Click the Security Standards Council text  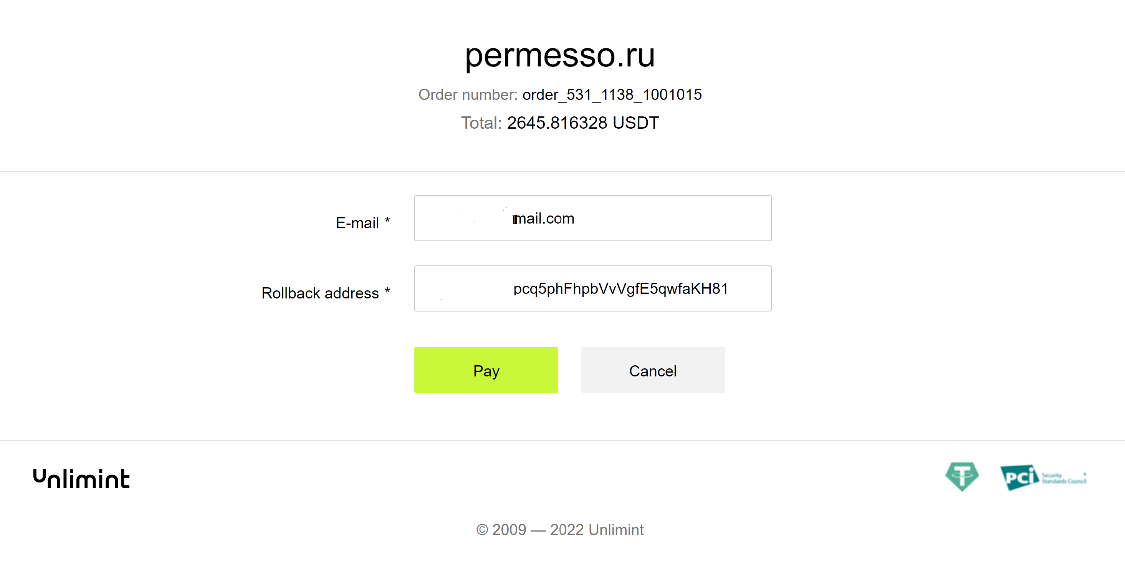[1063, 478]
